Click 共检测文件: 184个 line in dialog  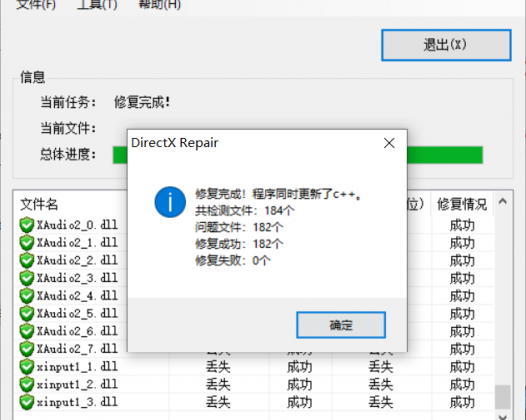(x=245, y=211)
